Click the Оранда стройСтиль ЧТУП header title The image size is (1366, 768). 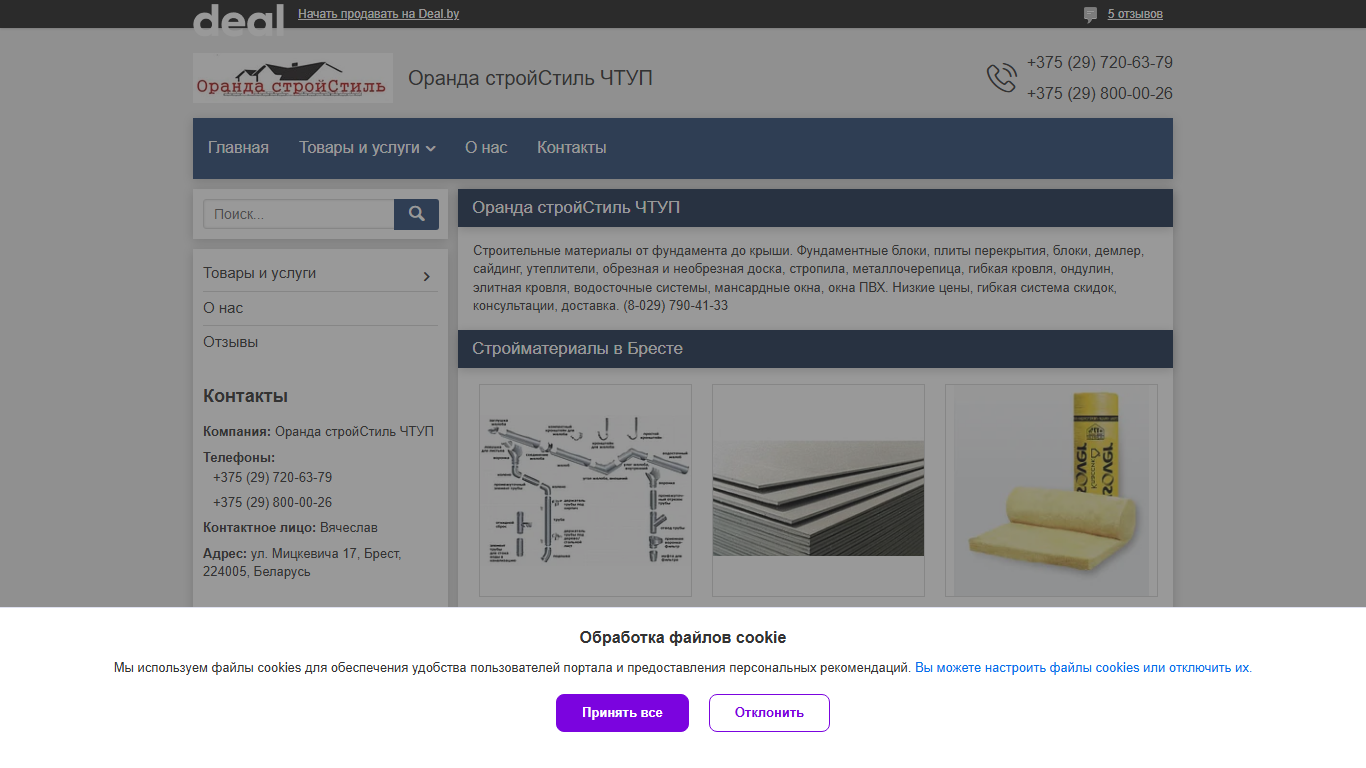[x=530, y=78]
